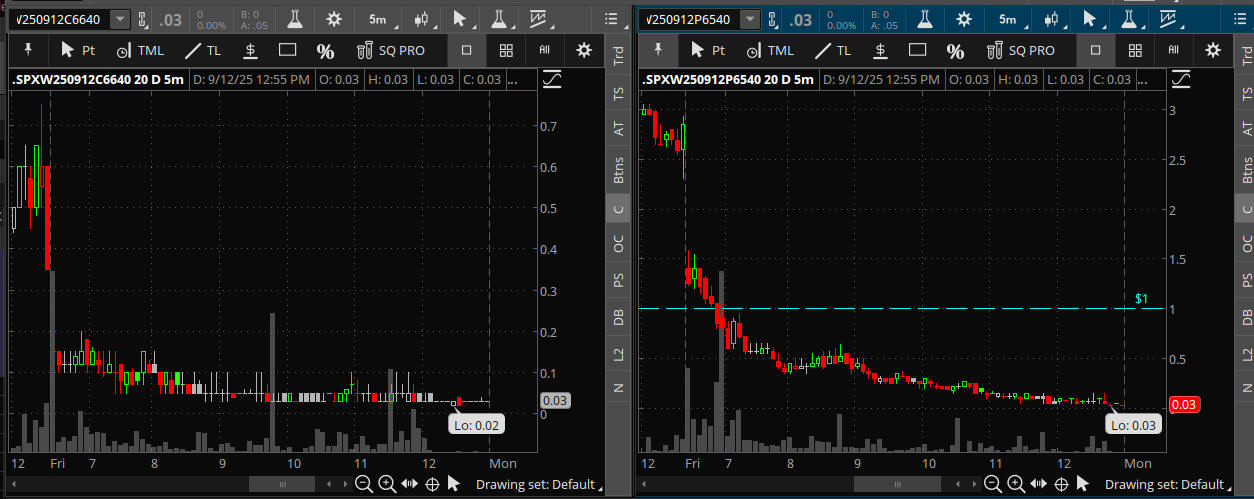Open the L2 side tab beside left chart

point(617,354)
